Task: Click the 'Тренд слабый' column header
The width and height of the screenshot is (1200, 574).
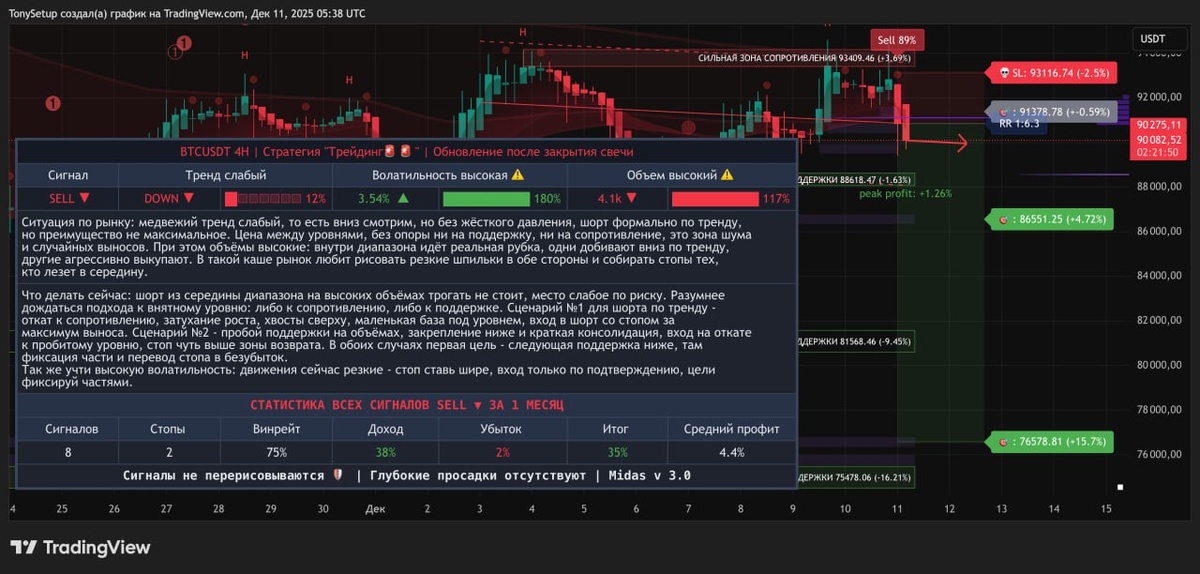Action: [x=226, y=175]
